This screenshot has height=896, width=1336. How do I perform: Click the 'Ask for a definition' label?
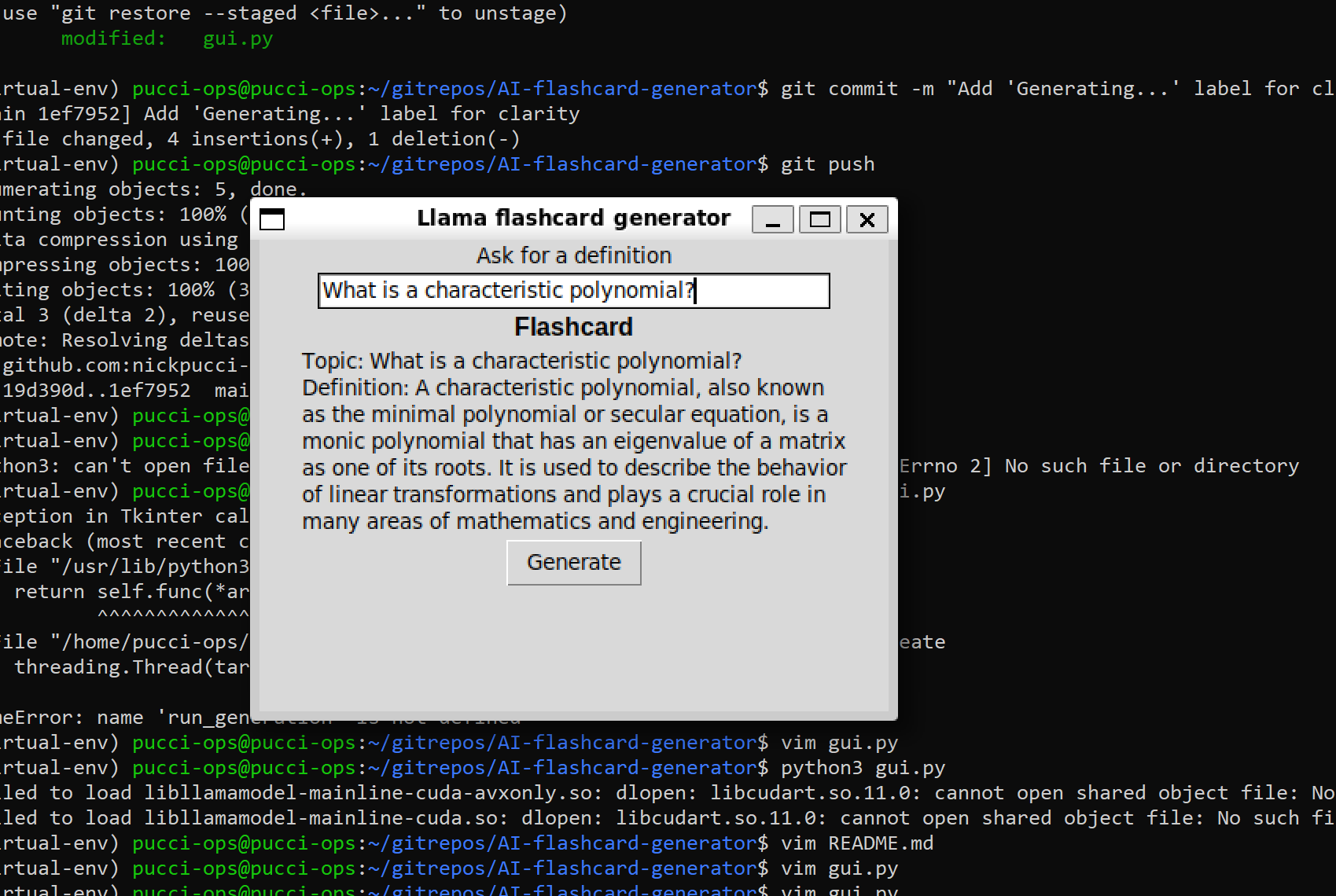pyautogui.click(x=573, y=255)
